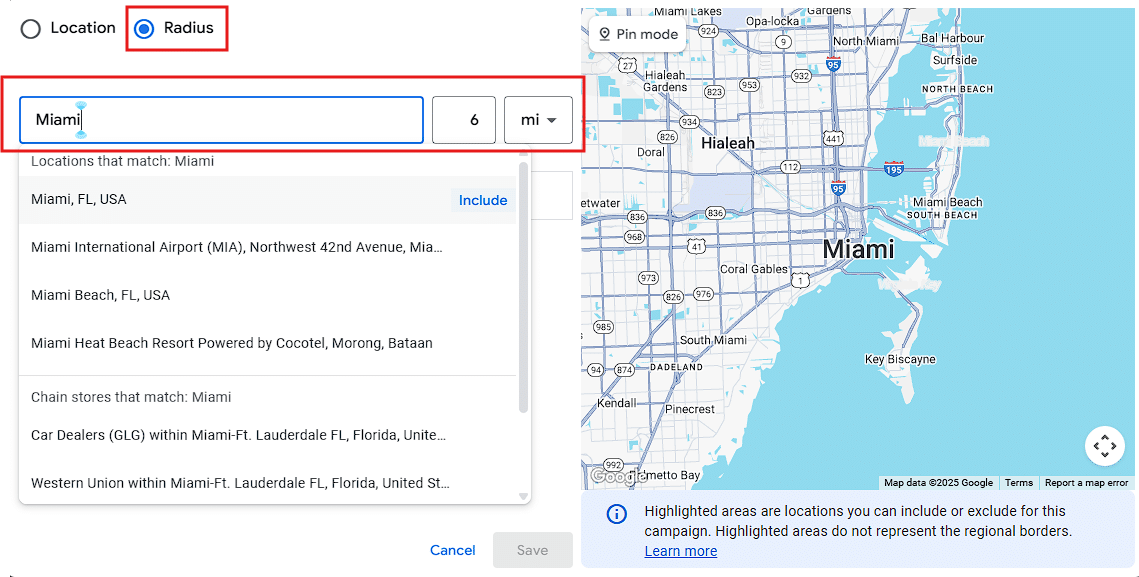This screenshot has width=1139, height=577.
Task: Choose the Miami, FL, USA suggestion
Action: click(x=267, y=200)
